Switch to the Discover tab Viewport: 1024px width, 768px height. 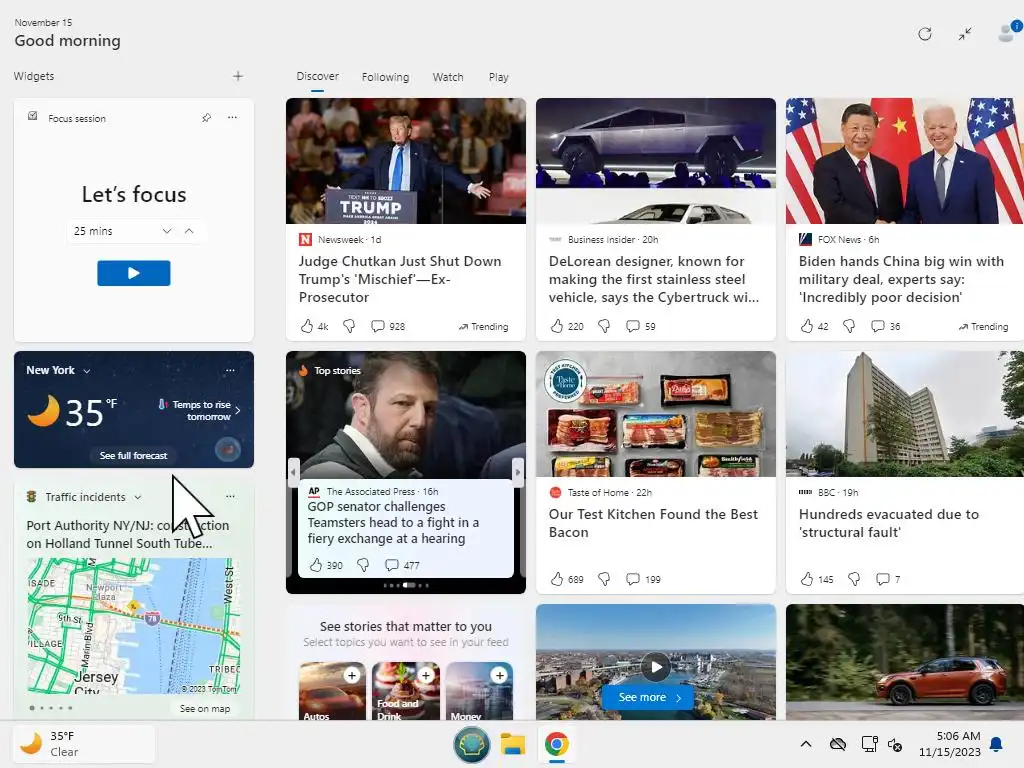coord(317,76)
